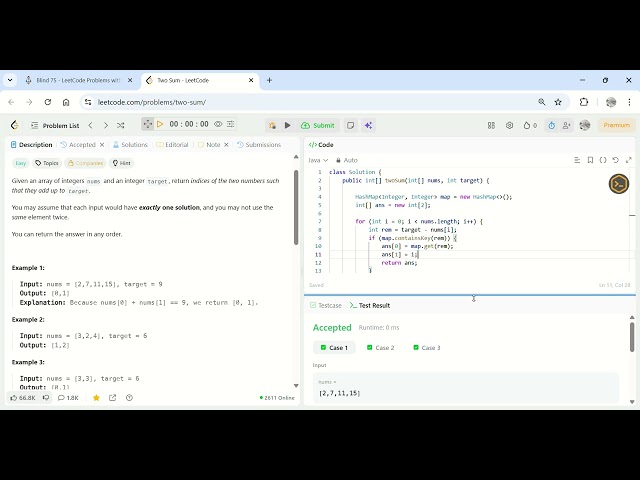Share the problem via share icon
This screenshot has height=480, width=640.
tap(113, 398)
